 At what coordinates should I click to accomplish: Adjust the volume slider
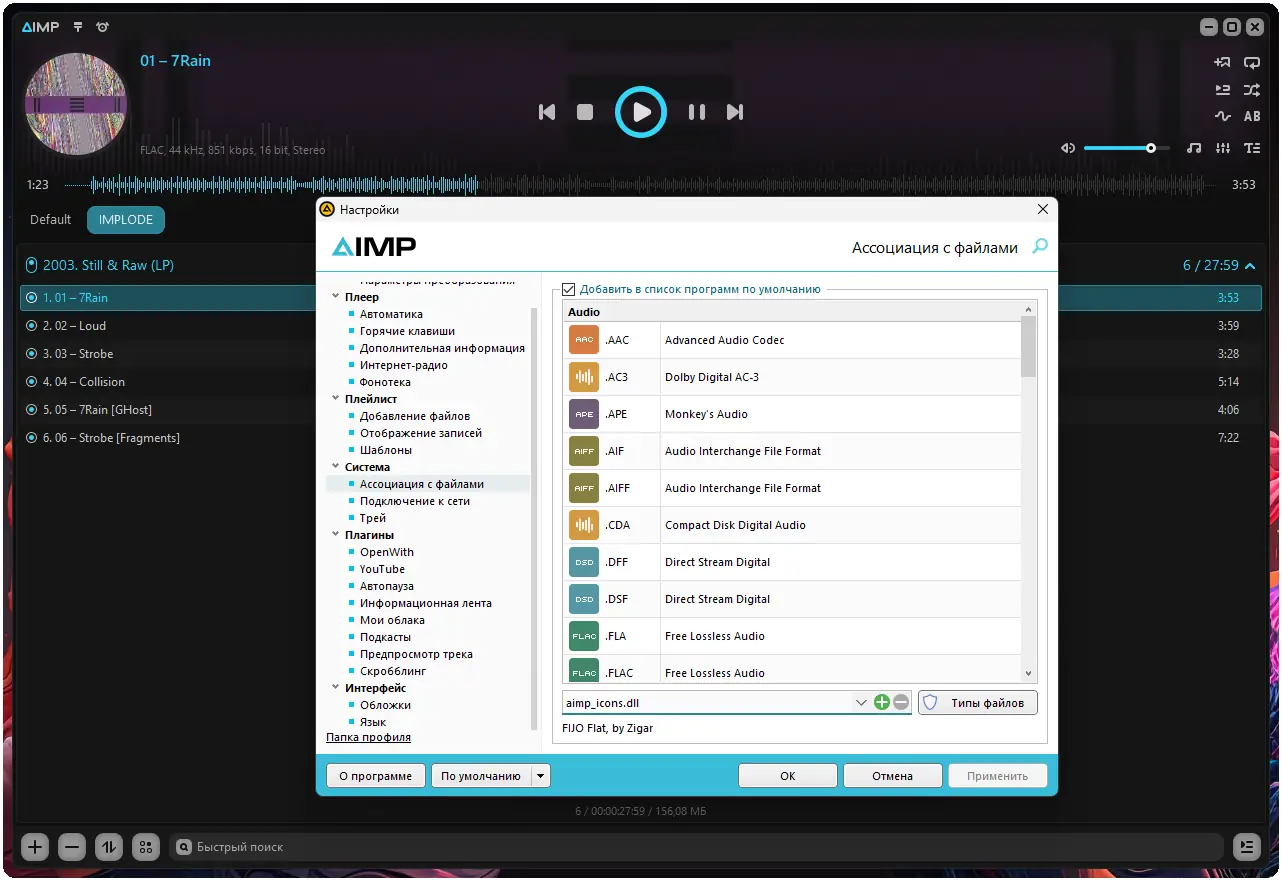tap(1153, 148)
